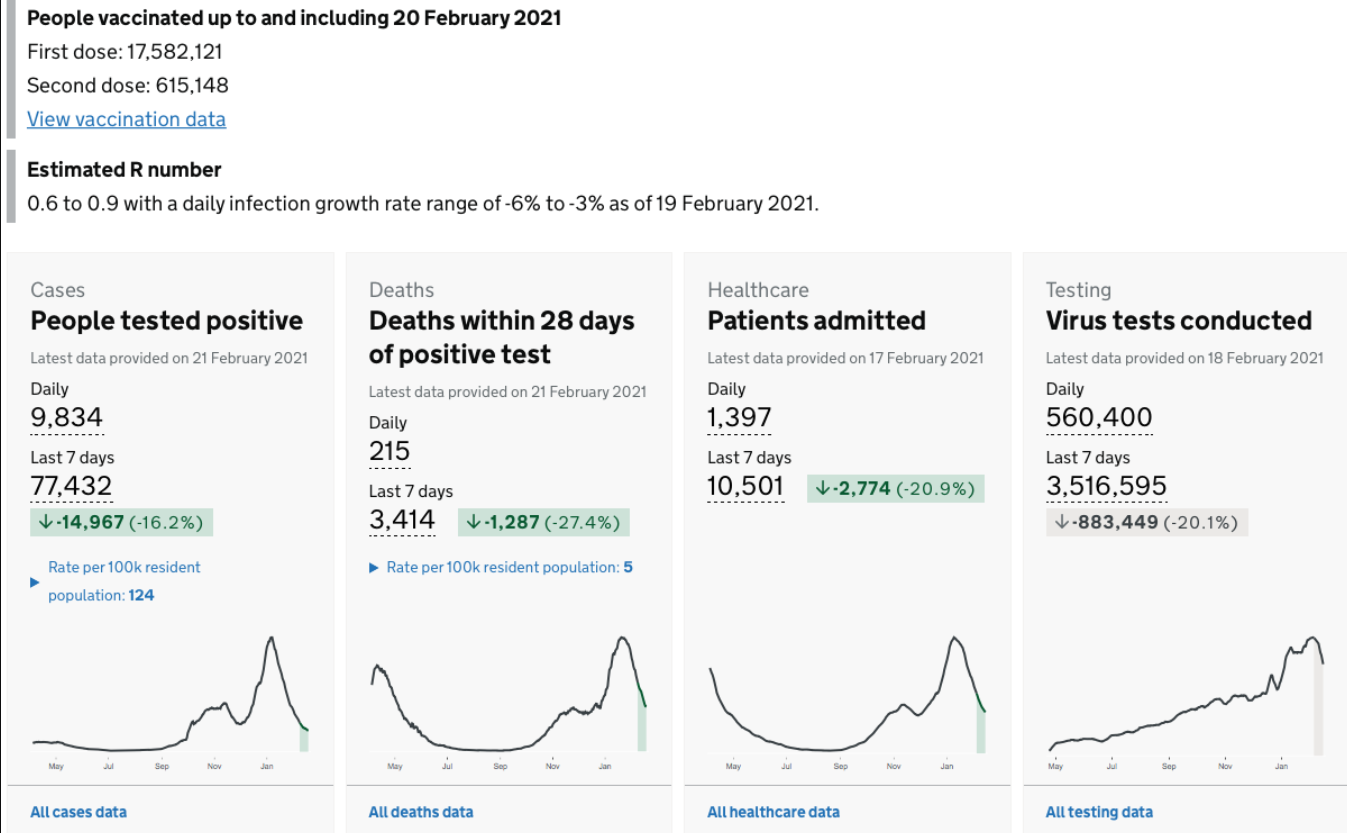
Task: Expand the Deaths rate per 100k disclosure triangle
Action: click(374, 568)
